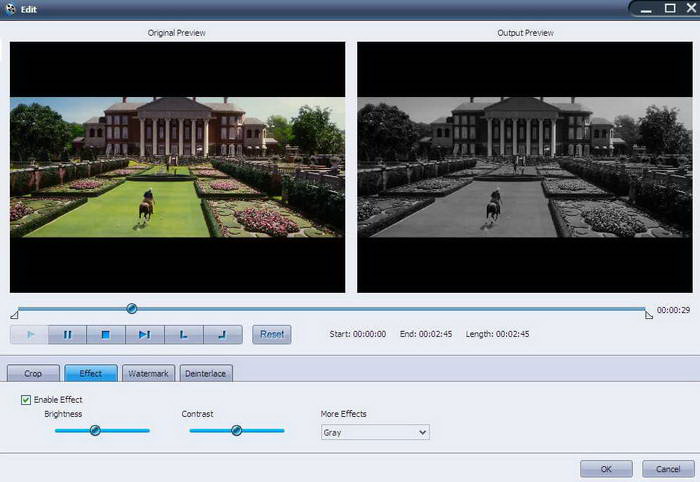Click the play button in playback controls
The image size is (700, 482).
(x=29, y=334)
